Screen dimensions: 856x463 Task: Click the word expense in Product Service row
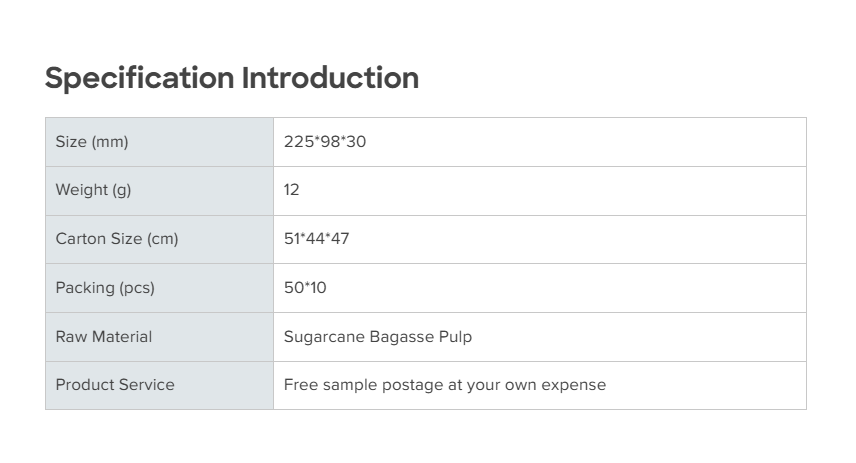coord(573,385)
